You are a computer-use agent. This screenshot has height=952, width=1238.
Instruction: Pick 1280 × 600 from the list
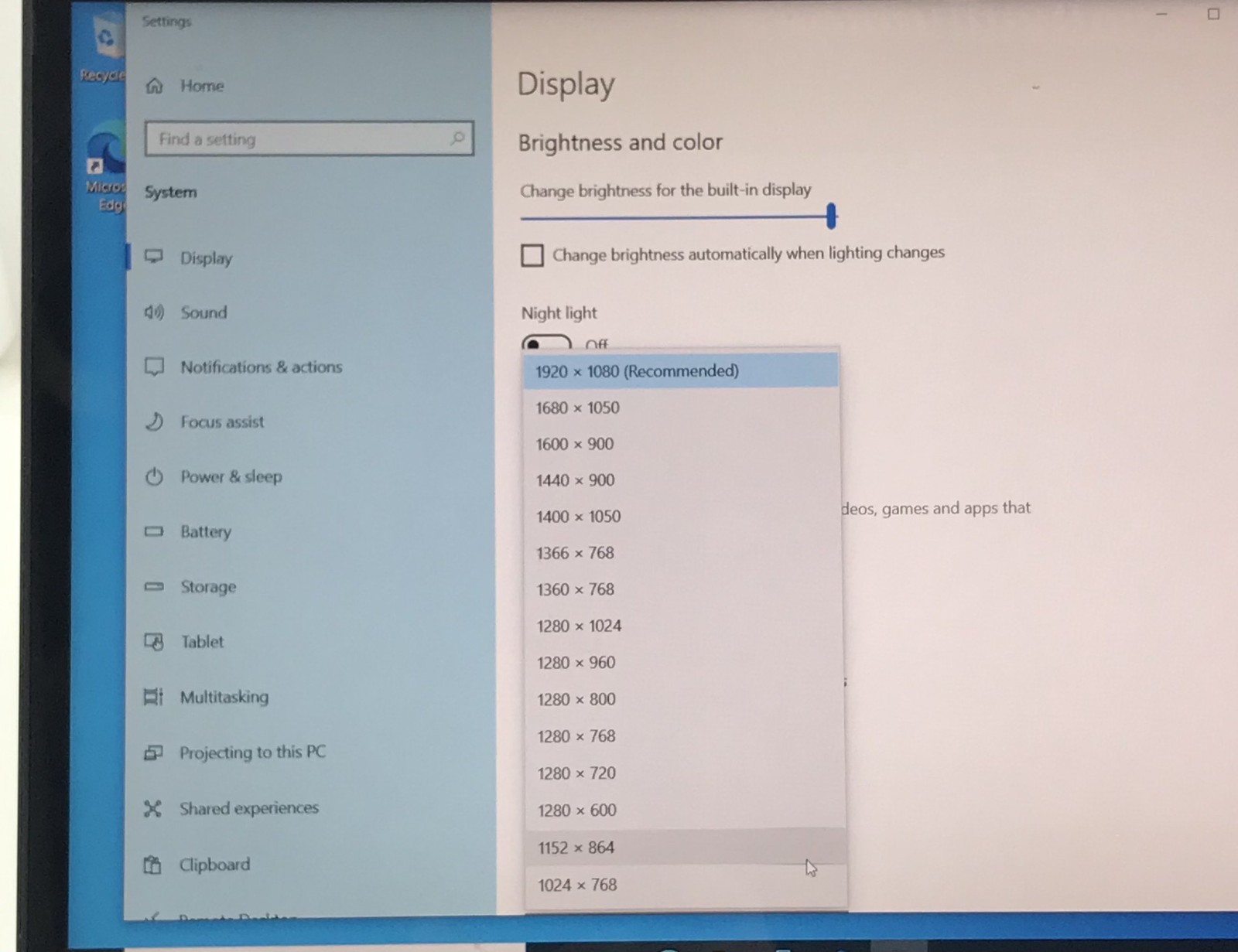pyautogui.click(x=686, y=810)
